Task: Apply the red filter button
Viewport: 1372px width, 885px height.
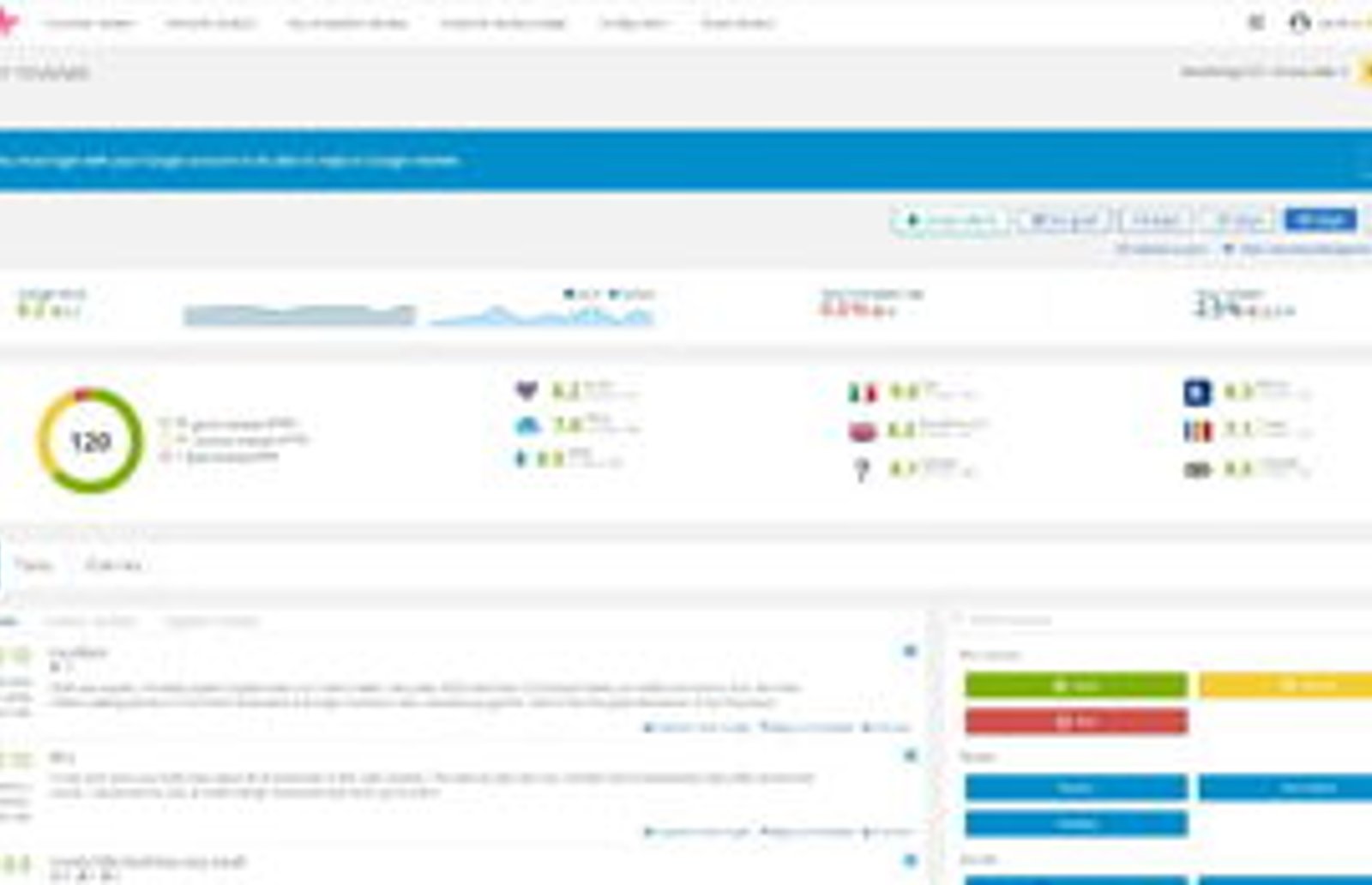Action: [1076, 722]
